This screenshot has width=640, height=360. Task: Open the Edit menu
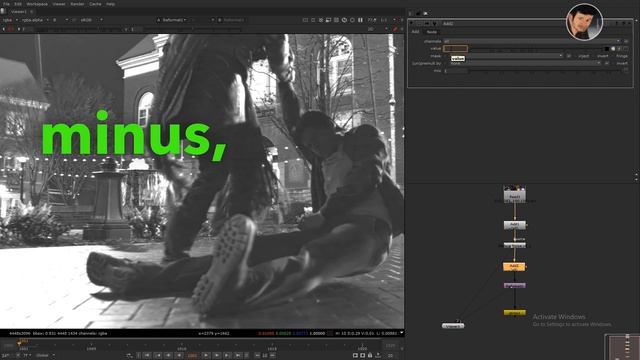pos(18,4)
